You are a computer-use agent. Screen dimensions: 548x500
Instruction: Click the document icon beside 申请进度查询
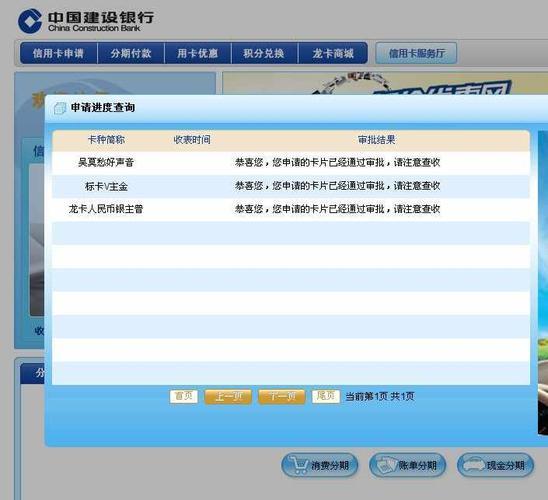click(60, 108)
